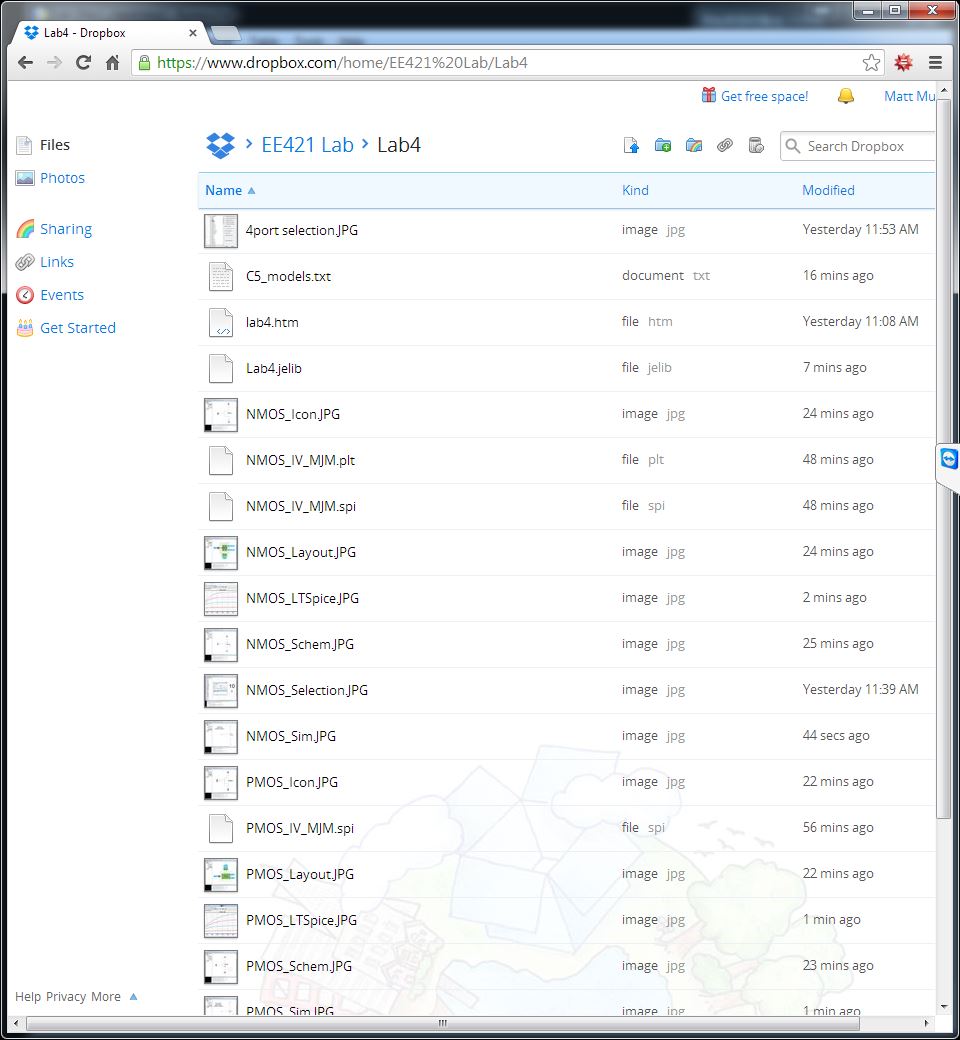
Task: Click the Links chain icon in the sidebar
Action: [x=25, y=262]
